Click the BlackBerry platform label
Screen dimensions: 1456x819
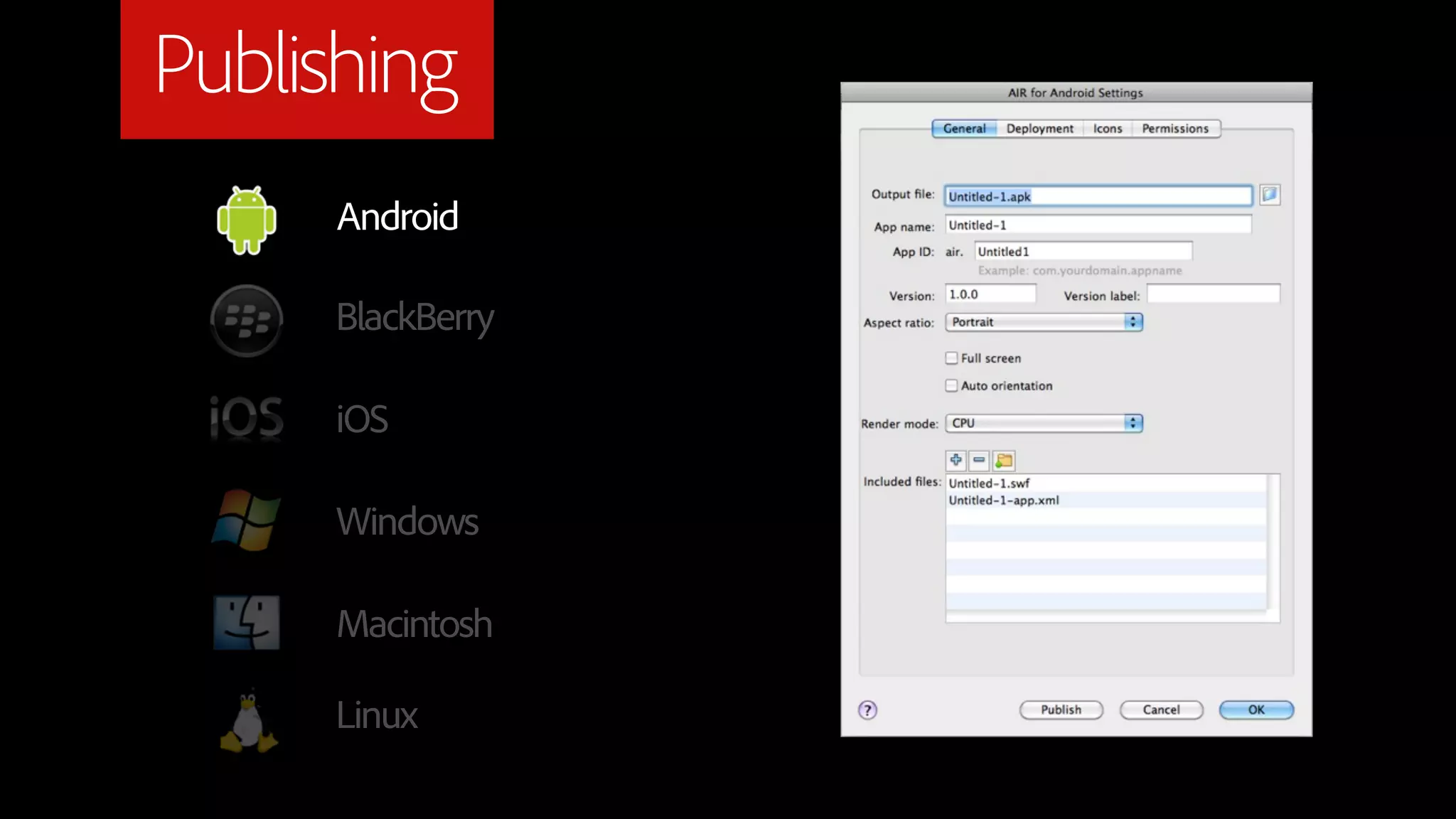click(x=415, y=318)
